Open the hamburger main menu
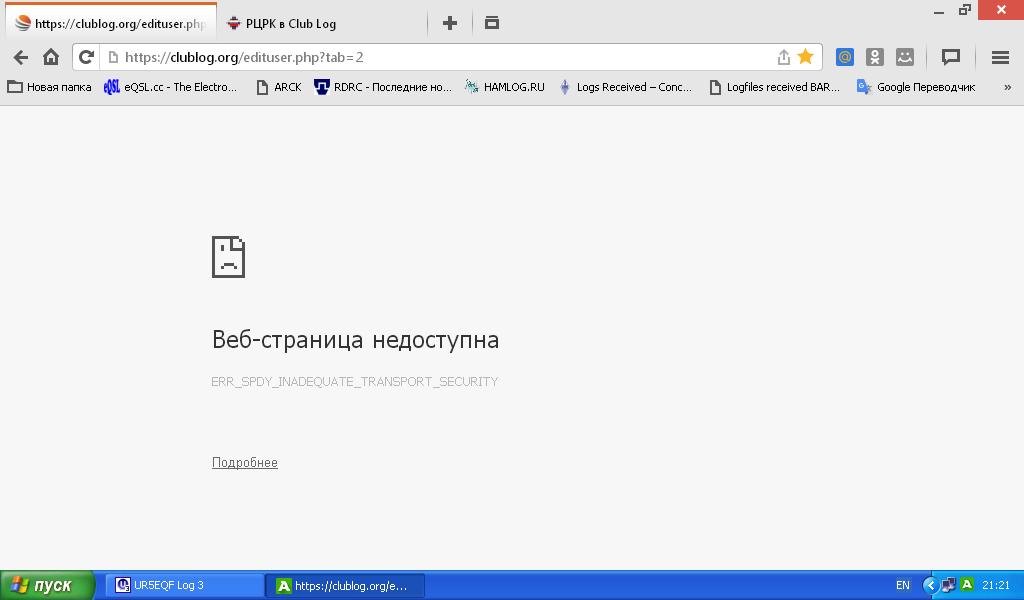Screen dimensions: 1024x600 click(x=999, y=57)
